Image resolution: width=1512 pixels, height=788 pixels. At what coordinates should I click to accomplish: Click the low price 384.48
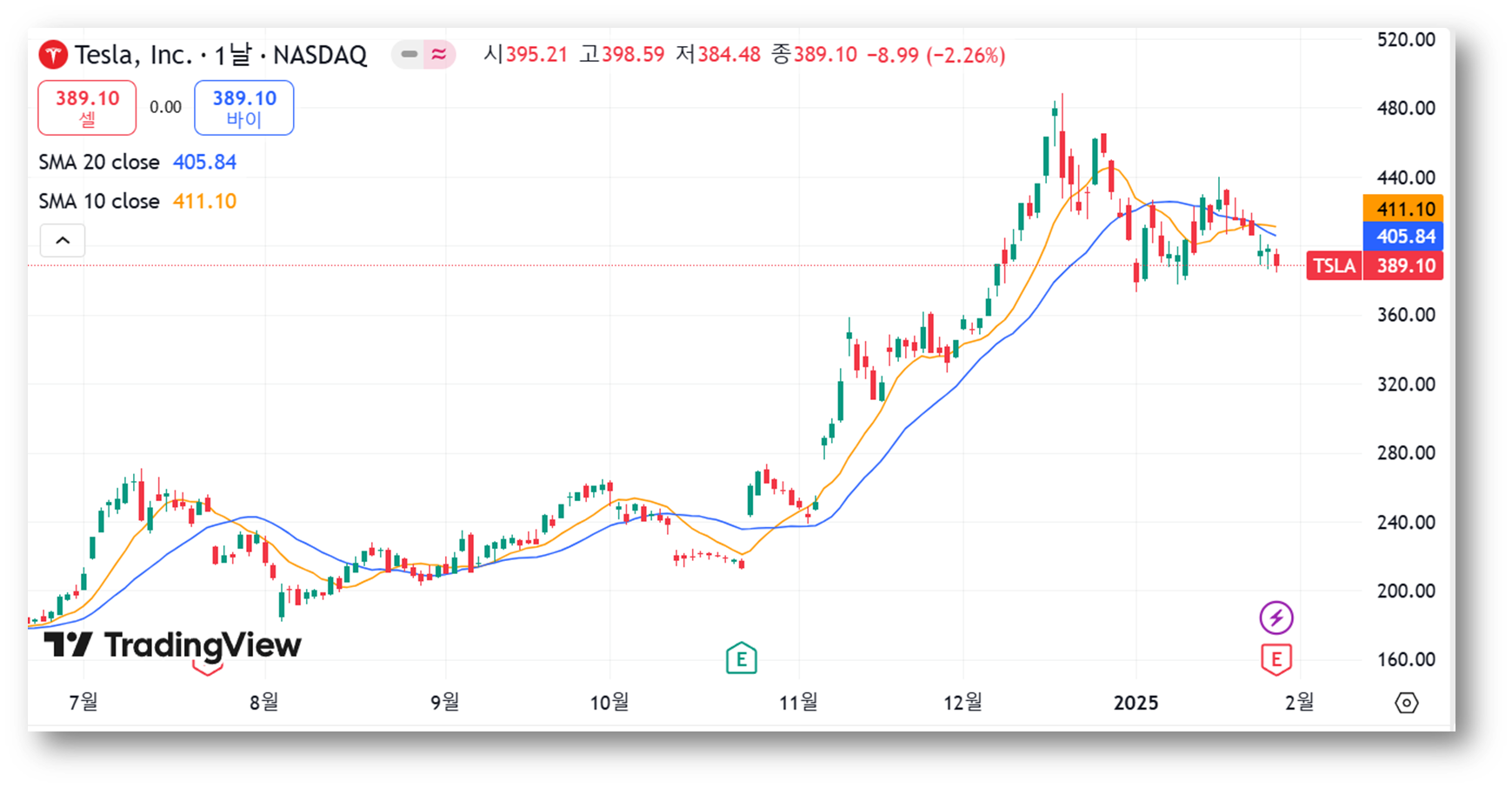point(729,56)
